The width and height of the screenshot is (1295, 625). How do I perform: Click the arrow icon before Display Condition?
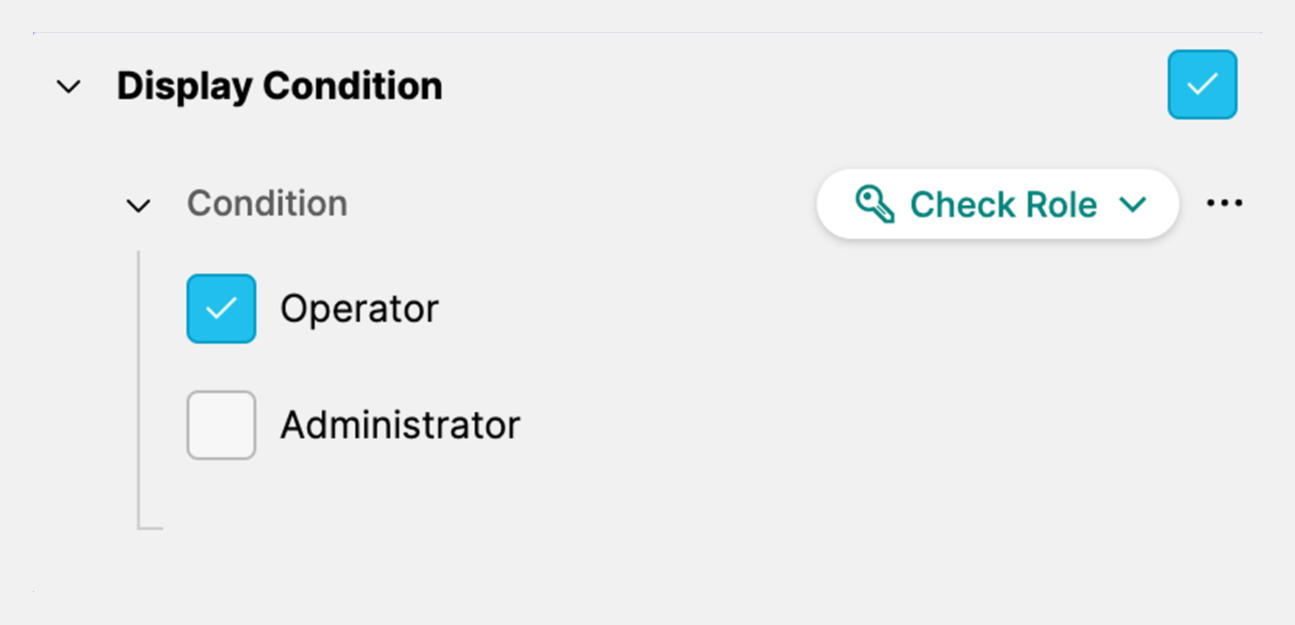point(69,87)
